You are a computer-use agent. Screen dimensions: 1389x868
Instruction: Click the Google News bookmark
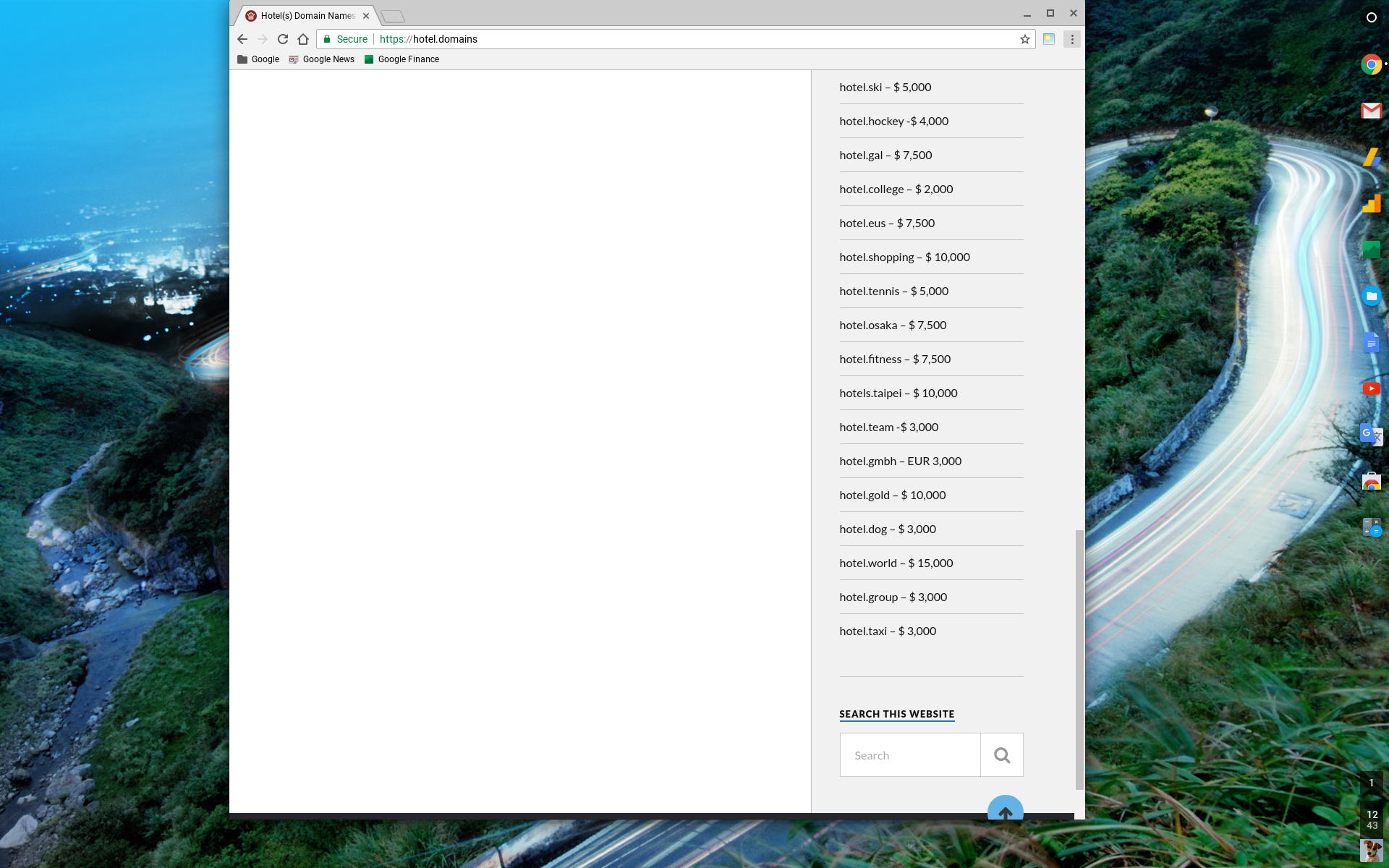point(322,59)
